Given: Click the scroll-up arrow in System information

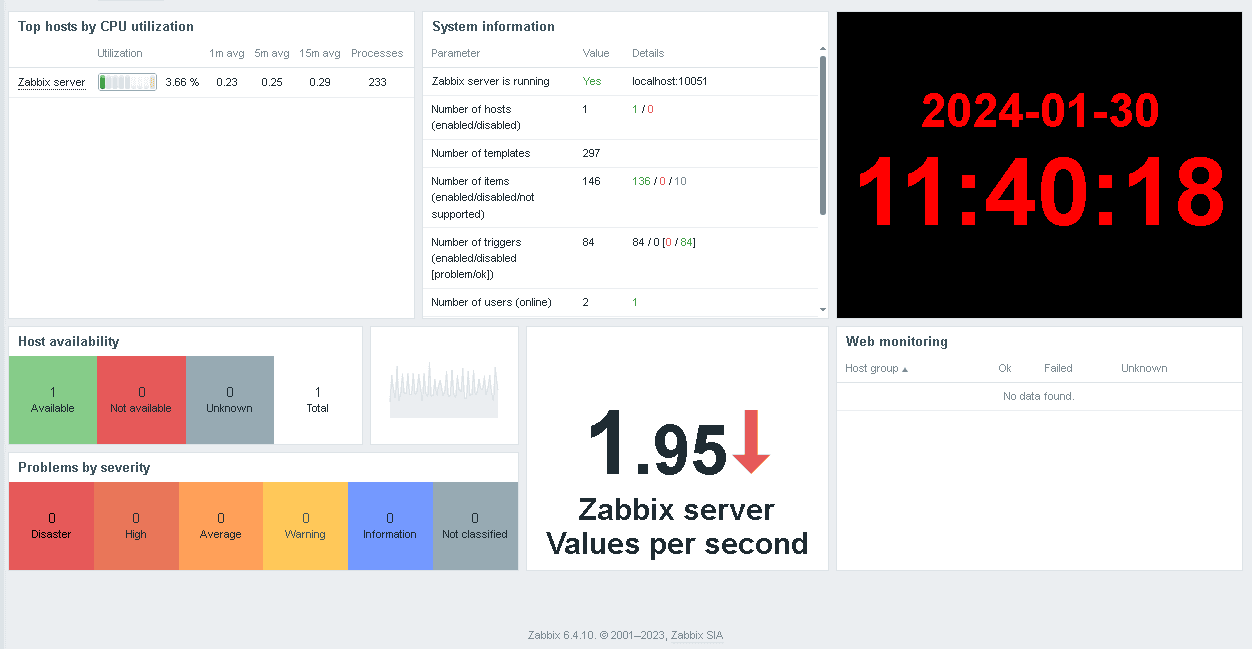Looking at the screenshot, I should tap(823, 49).
